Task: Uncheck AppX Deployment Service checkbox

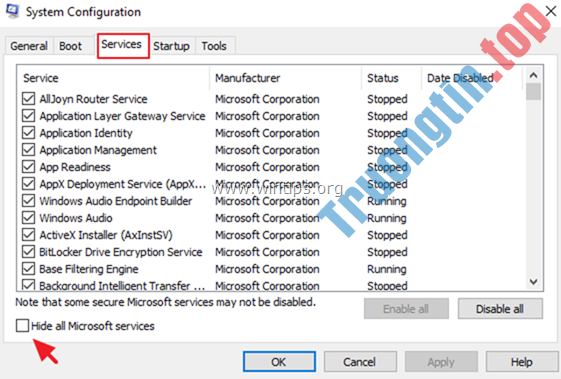Action: click(x=29, y=184)
